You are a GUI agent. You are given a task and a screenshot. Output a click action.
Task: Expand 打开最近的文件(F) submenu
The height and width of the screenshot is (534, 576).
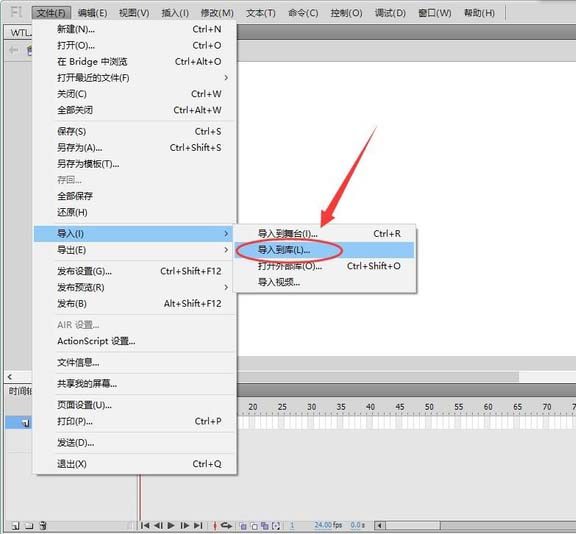coord(134,77)
